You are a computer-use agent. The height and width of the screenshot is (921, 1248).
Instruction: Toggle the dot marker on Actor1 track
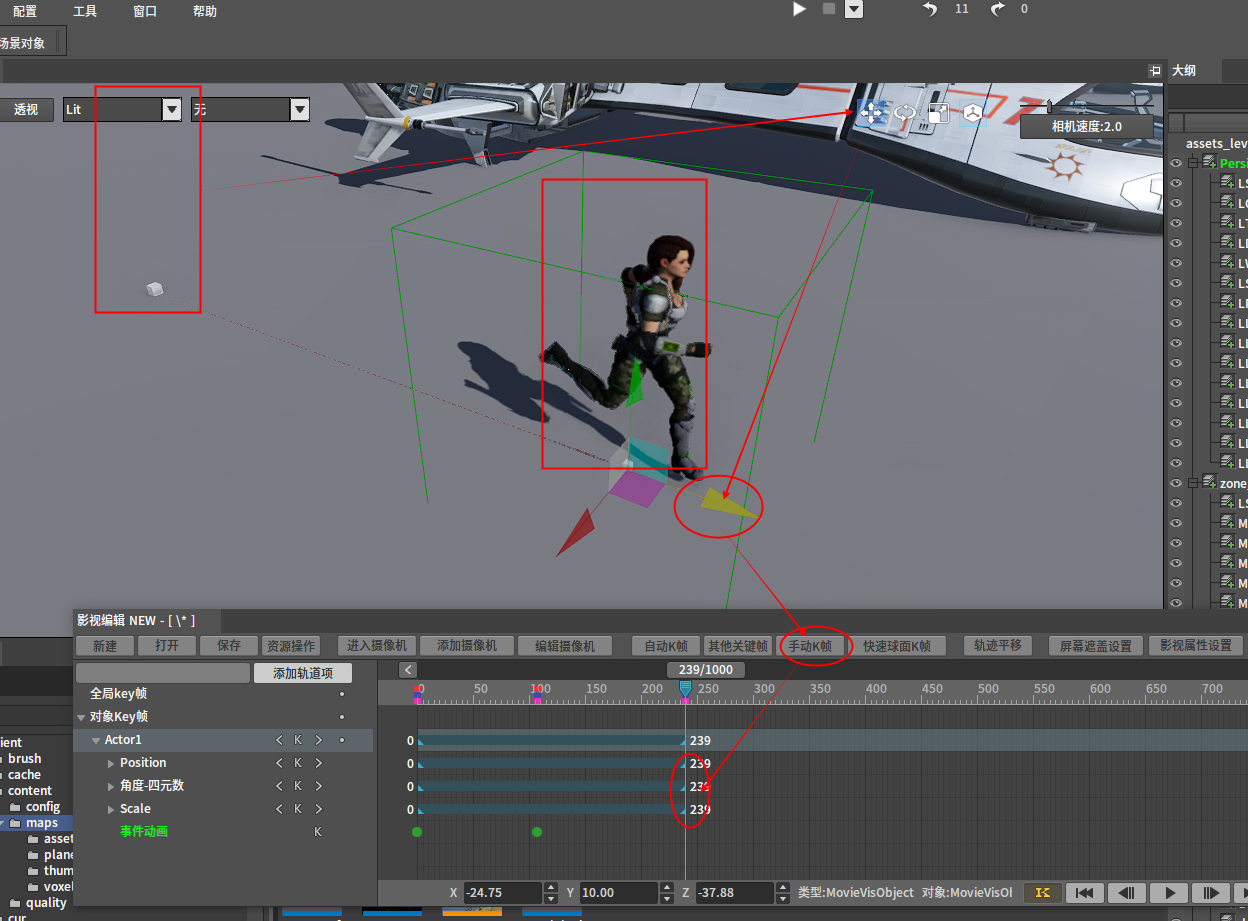pos(342,740)
